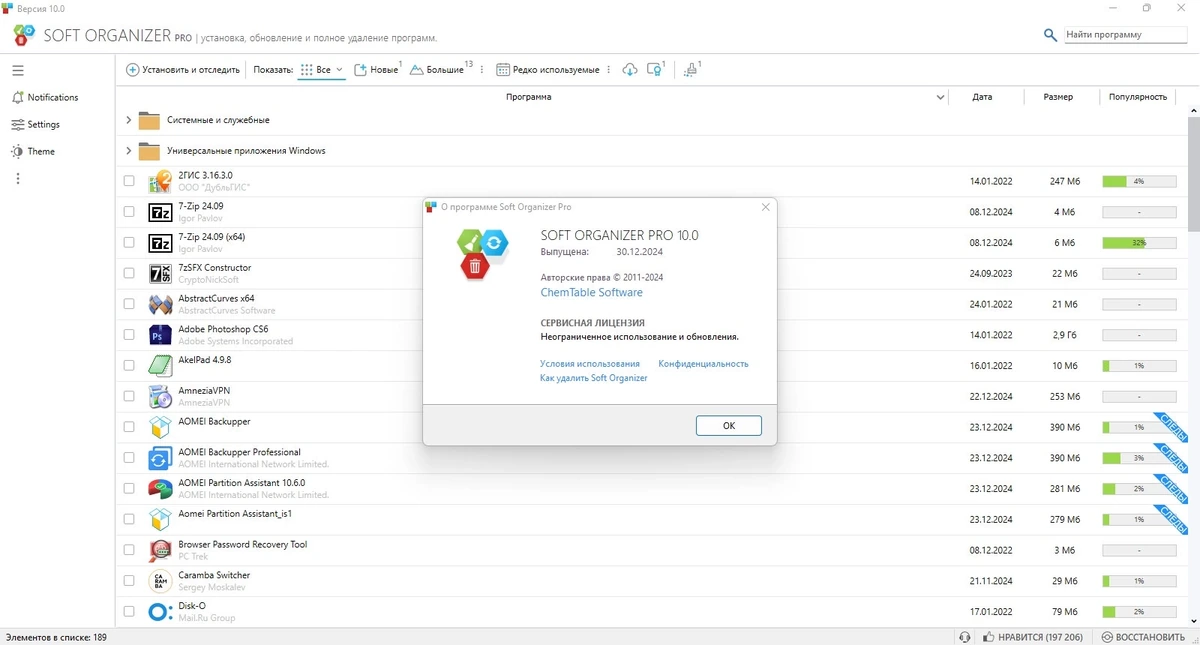The width and height of the screenshot is (1200, 645).
Task: Open the hamburger menu icon in sidebar
Action: pos(18,70)
